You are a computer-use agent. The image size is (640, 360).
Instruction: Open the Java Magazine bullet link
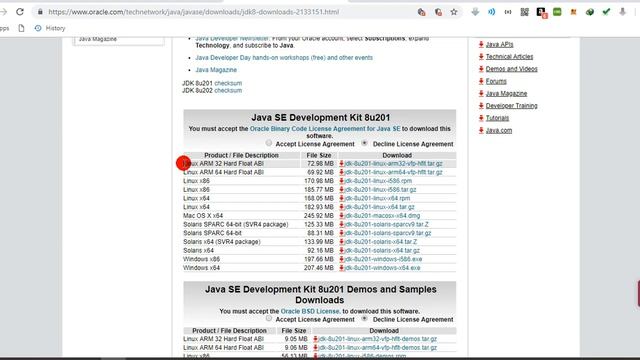216,70
